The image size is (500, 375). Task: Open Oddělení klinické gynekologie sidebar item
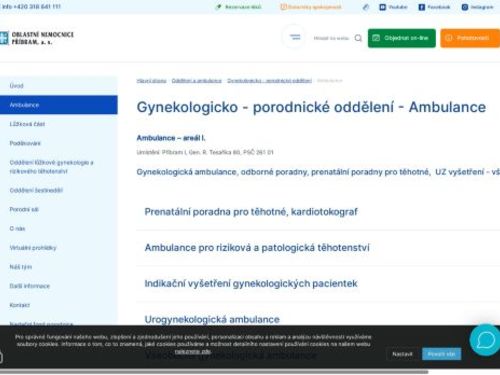click(x=59, y=167)
